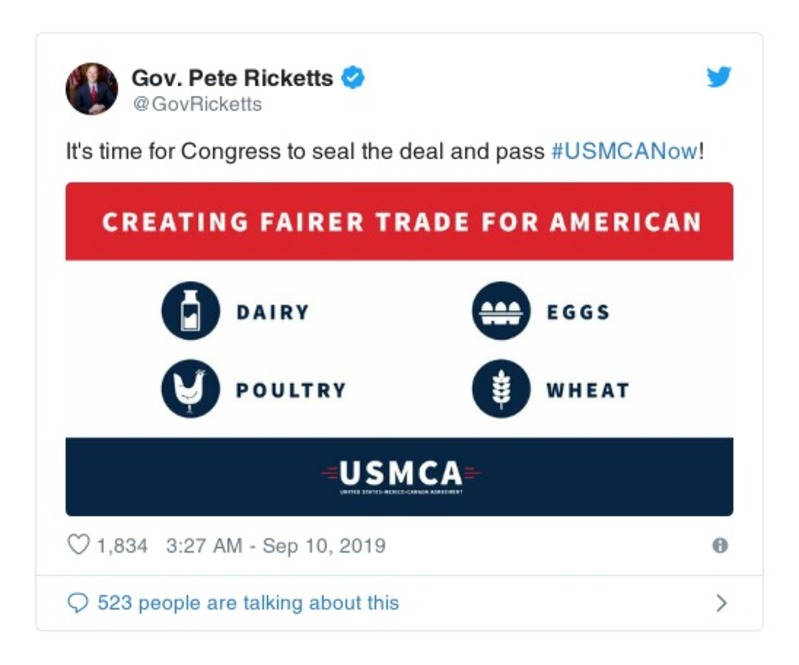Click the poultry chicken icon
Image resolution: width=799 pixels, height=665 pixels.
point(189,389)
